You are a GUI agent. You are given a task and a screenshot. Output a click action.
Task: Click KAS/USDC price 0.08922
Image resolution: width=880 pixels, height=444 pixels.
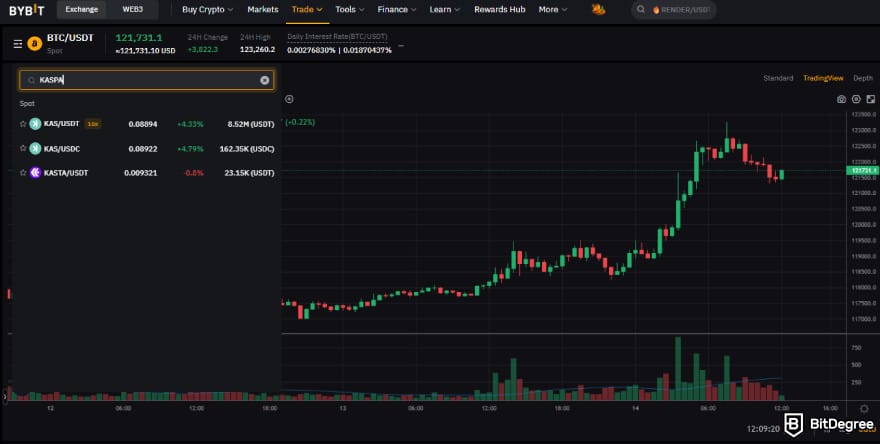[143, 149]
